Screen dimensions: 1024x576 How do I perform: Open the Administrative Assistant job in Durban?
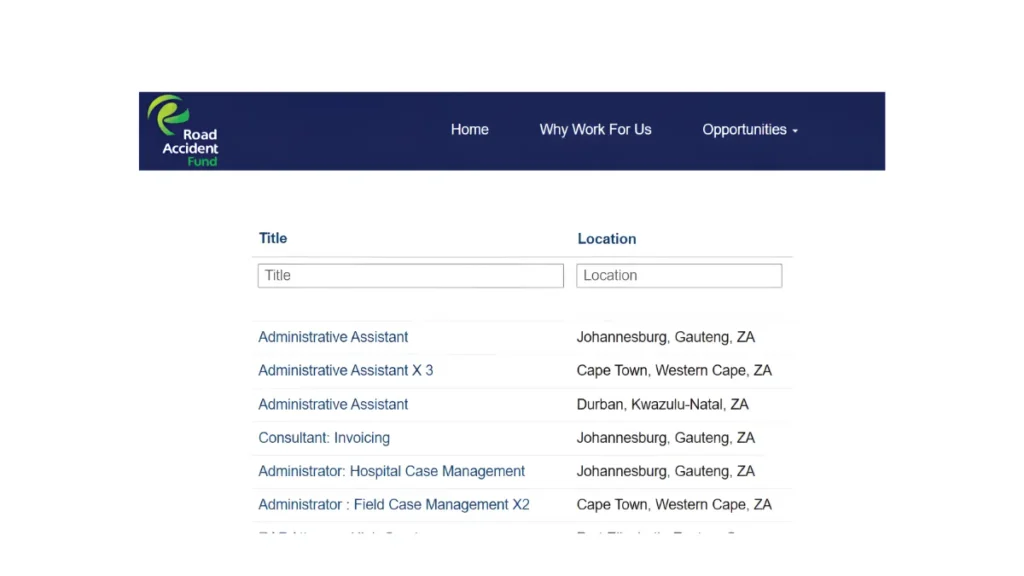(333, 405)
